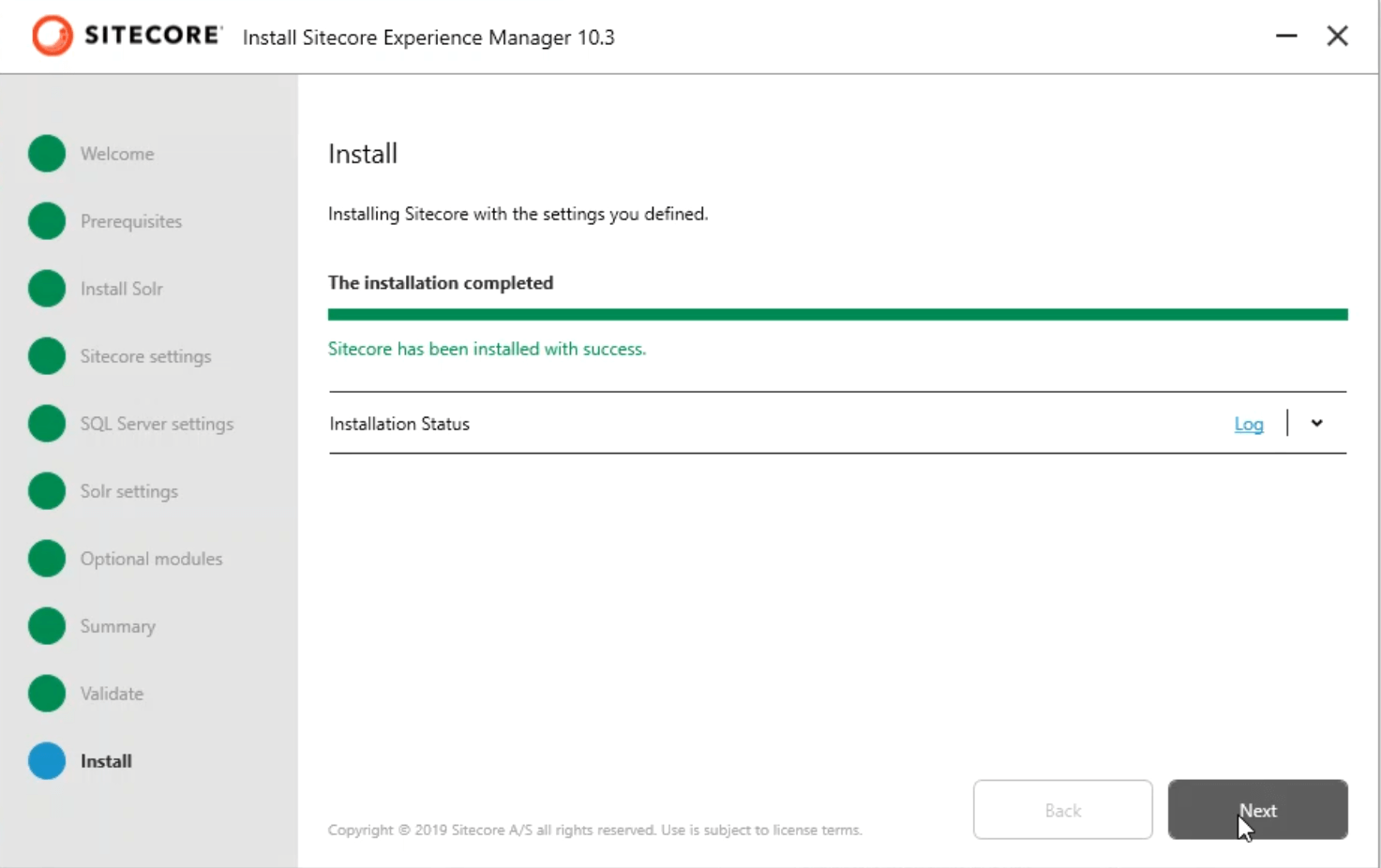Click the blue Install step circle

coord(47,761)
